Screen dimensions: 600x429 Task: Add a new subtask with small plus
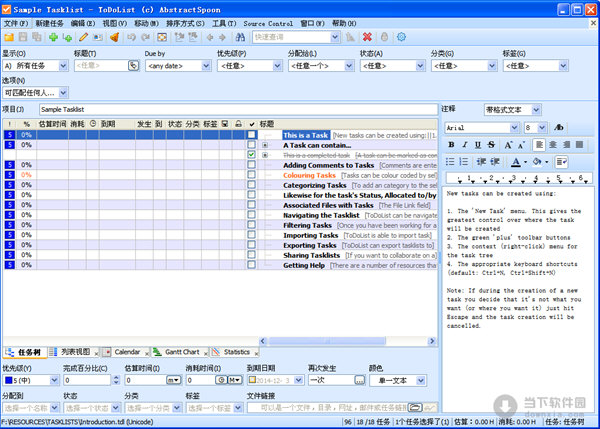click(67, 37)
